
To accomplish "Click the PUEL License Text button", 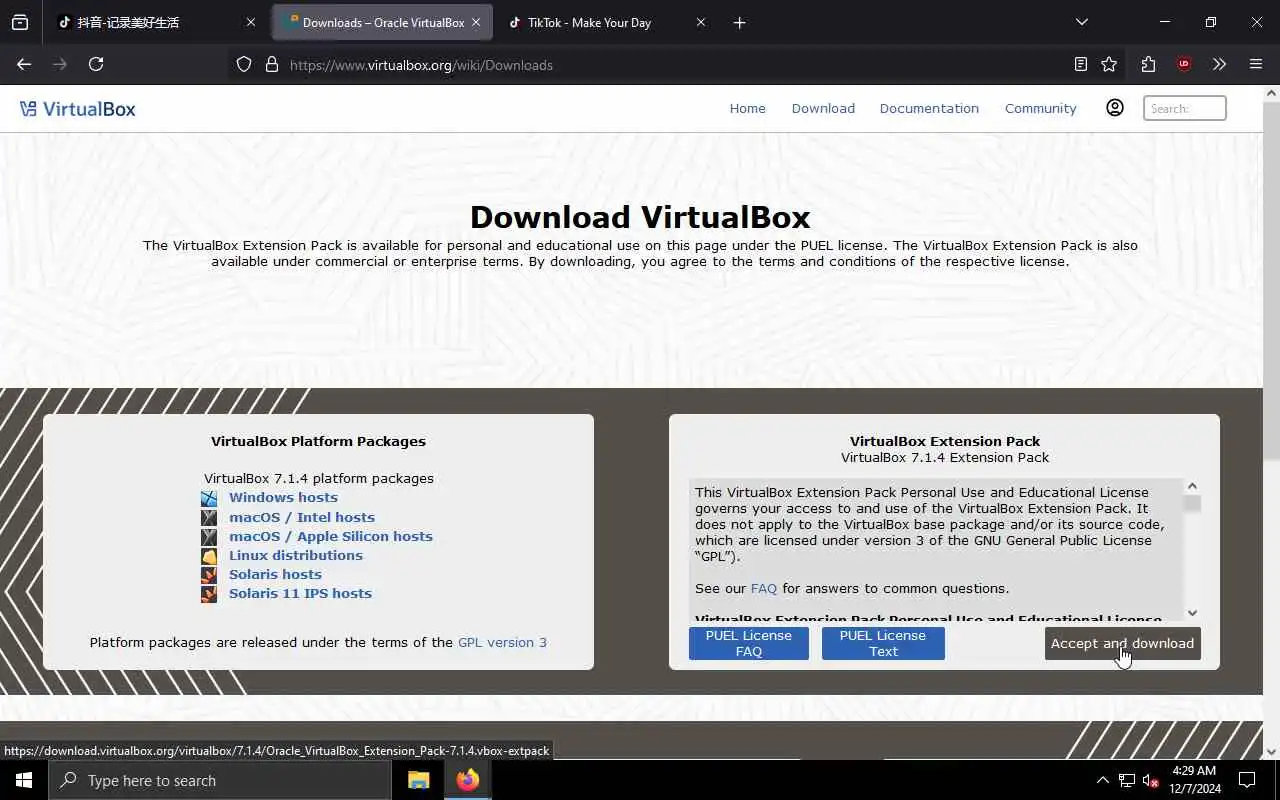I will 883,643.
